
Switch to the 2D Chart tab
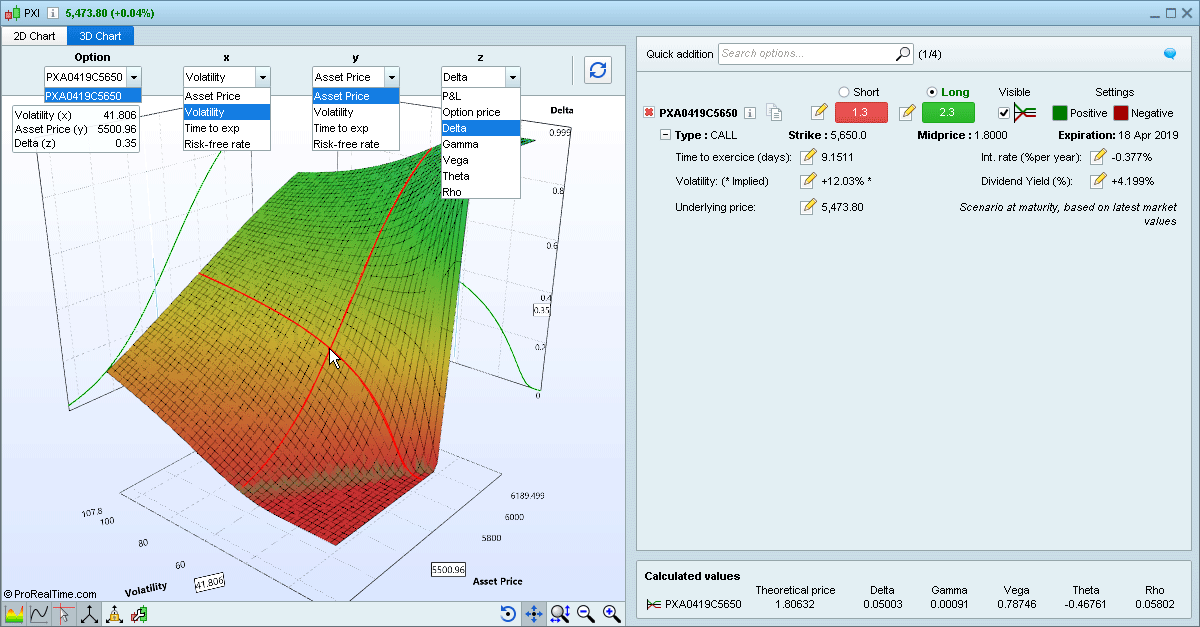pos(33,35)
